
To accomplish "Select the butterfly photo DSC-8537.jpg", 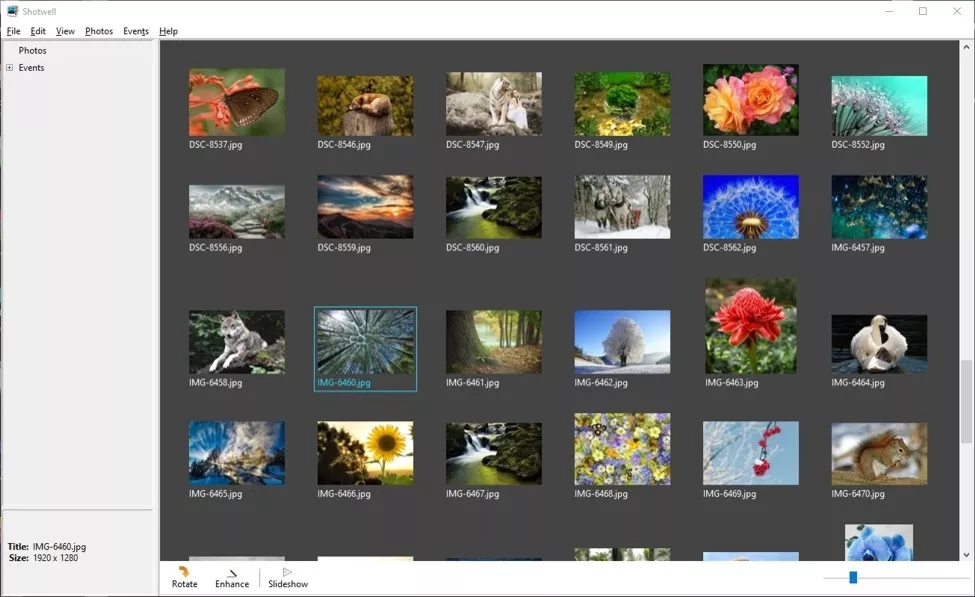I will point(237,102).
